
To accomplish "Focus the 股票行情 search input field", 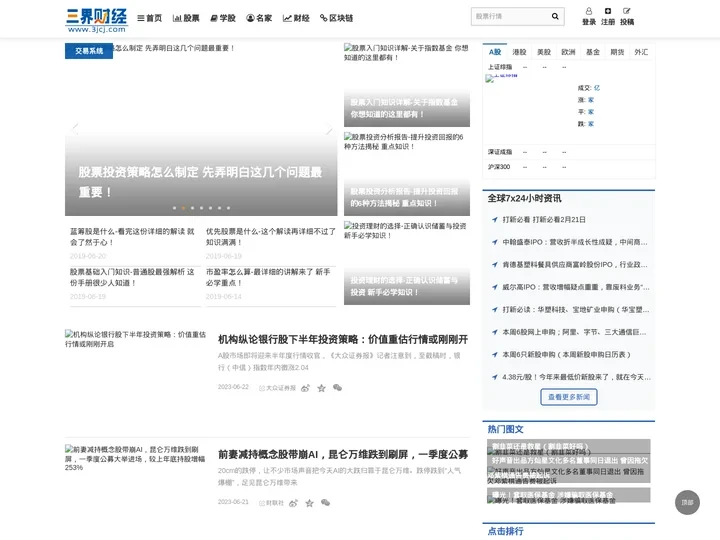I will 510,17.
